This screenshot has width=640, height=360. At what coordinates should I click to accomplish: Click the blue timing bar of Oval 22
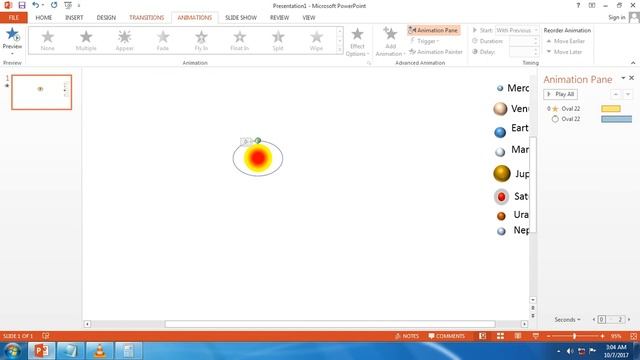(616, 119)
